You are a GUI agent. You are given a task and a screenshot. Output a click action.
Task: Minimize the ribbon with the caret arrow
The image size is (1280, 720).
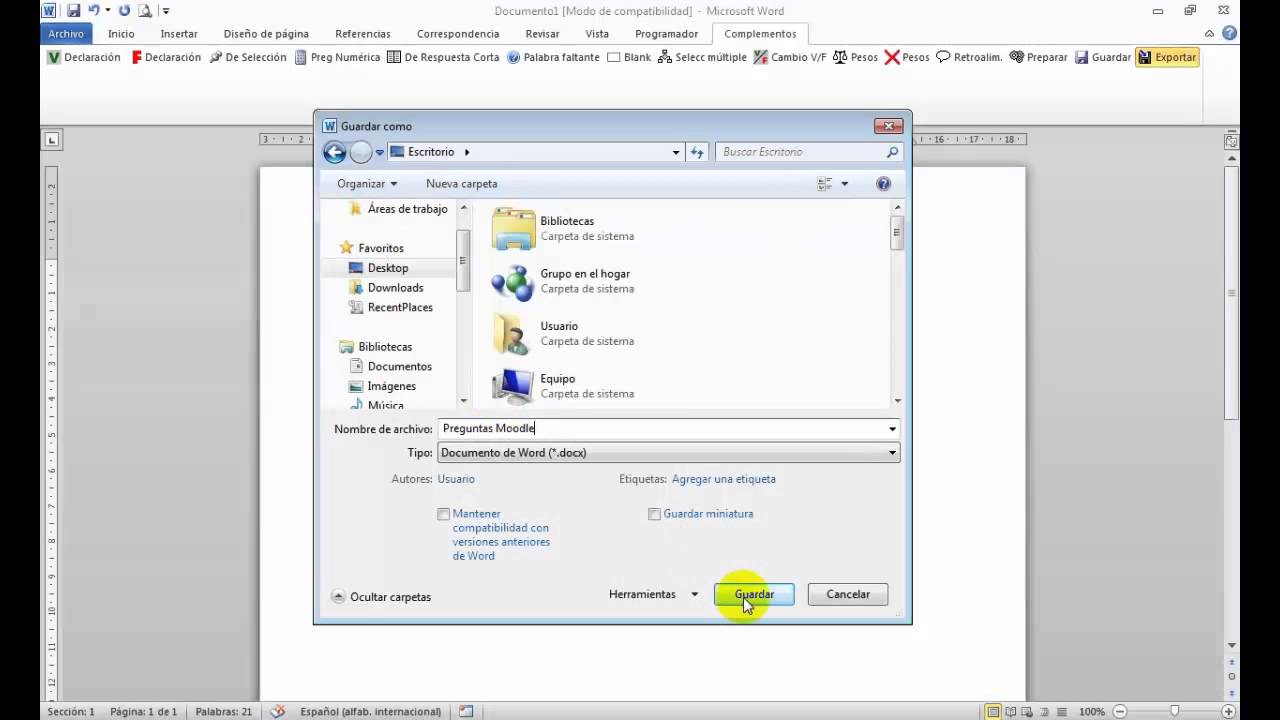[1211, 33]
